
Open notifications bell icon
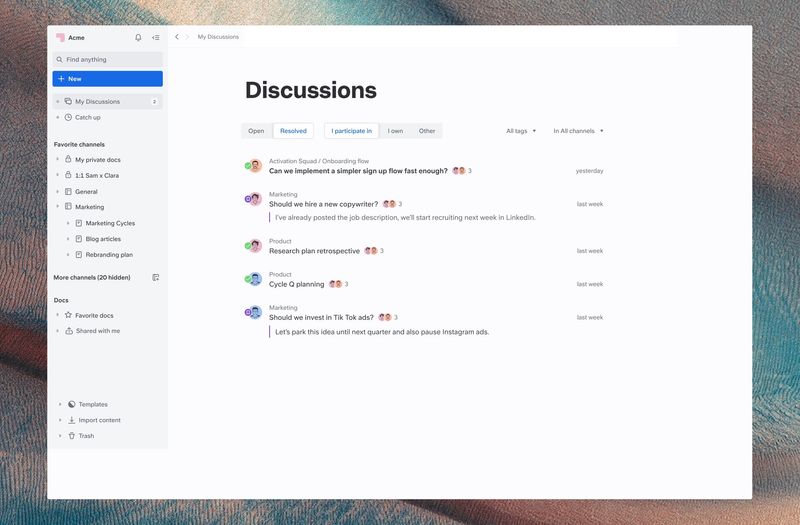click(138, 37)
